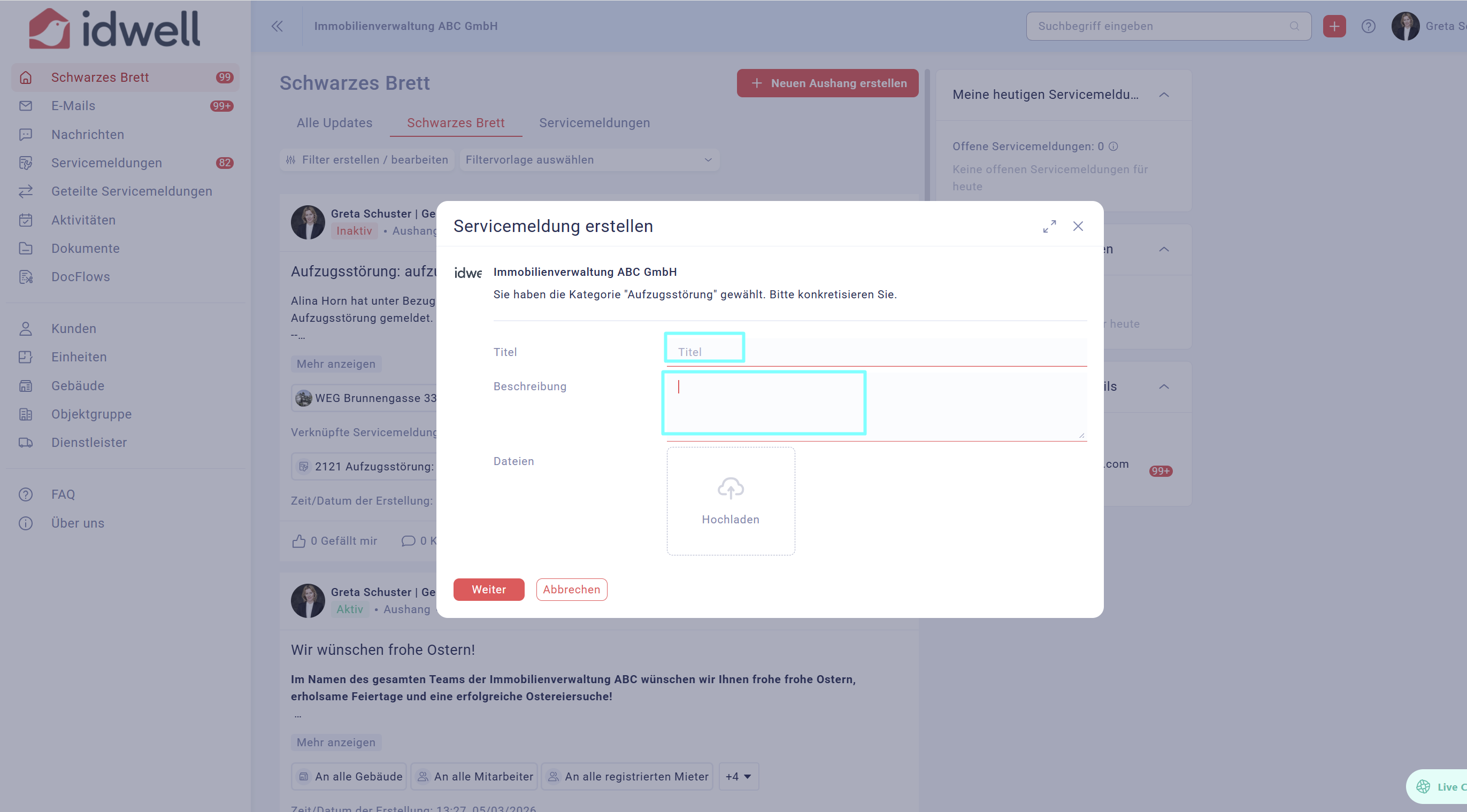Click info icon next to Offene Servicemeldungen
The image size is (1467, 812).
point(1113,146)
